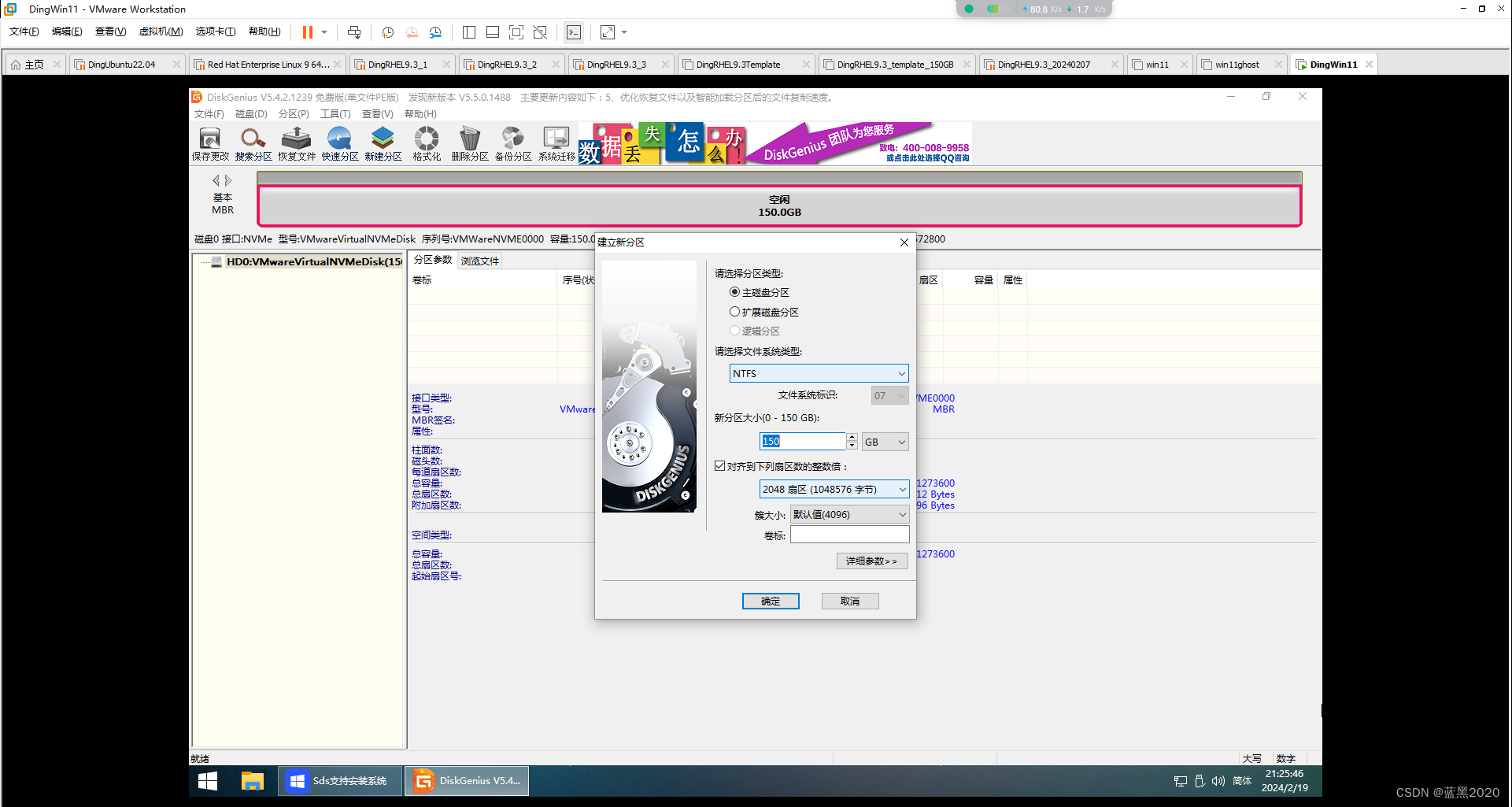The width and height of the screenshot is (1512, 807).
Task: Open the 磁盘(D) menu in DiskGenius
Action: (x=251, y=114)
